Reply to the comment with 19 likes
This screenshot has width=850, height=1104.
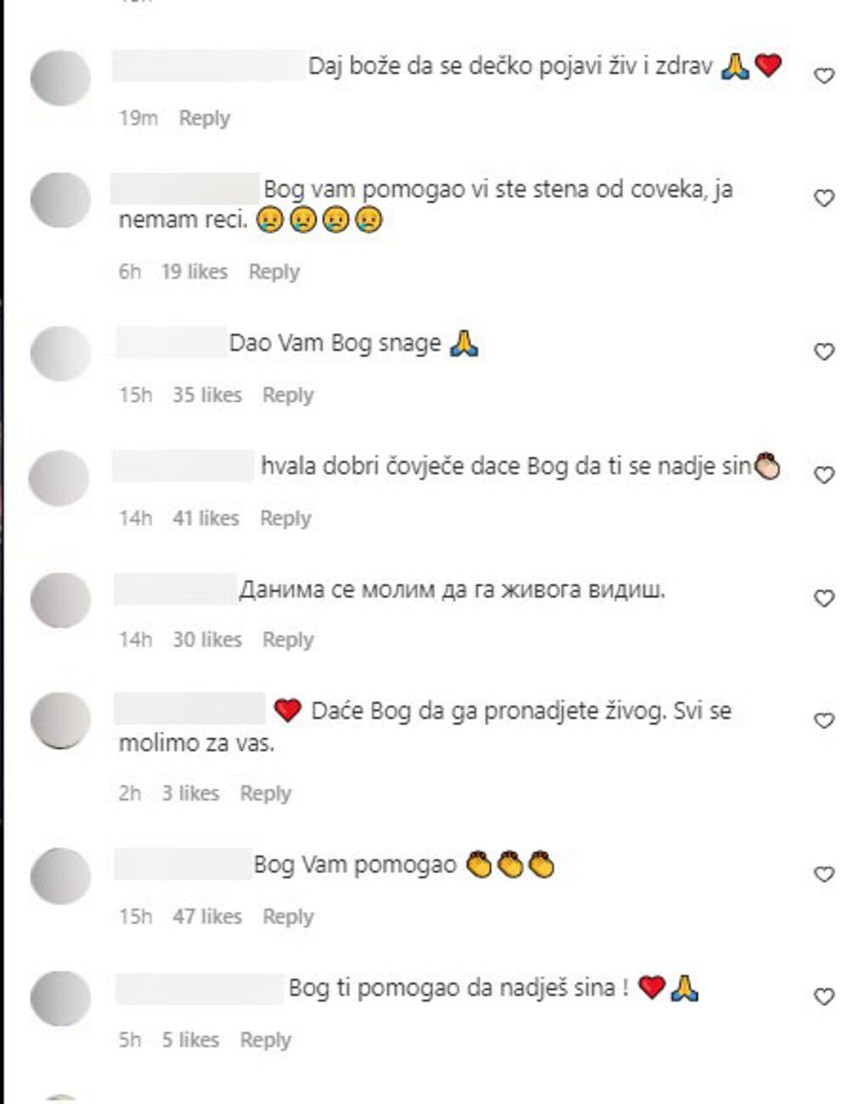coord(274,272)
